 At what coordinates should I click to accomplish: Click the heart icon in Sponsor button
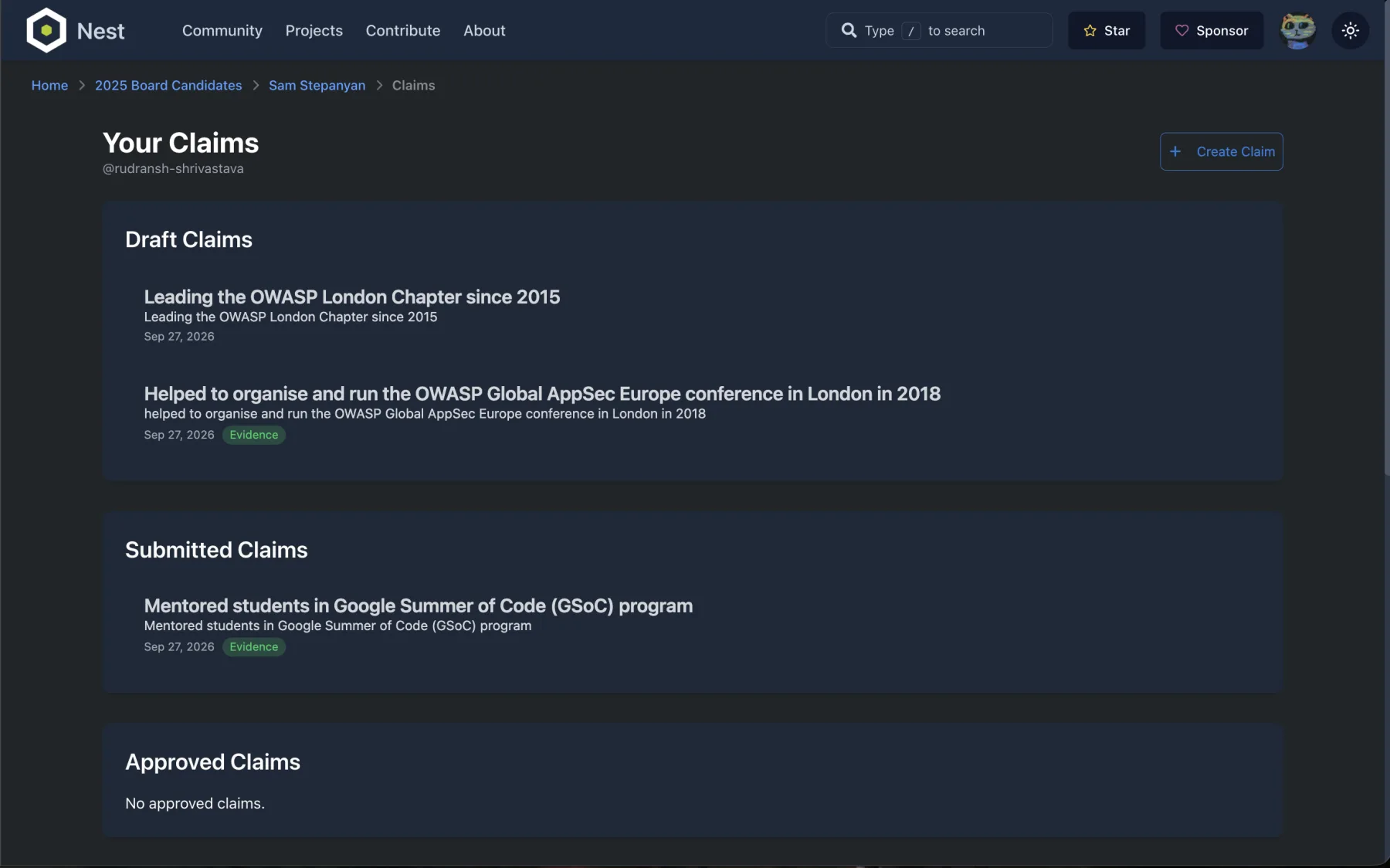(x=1181, y=31)
